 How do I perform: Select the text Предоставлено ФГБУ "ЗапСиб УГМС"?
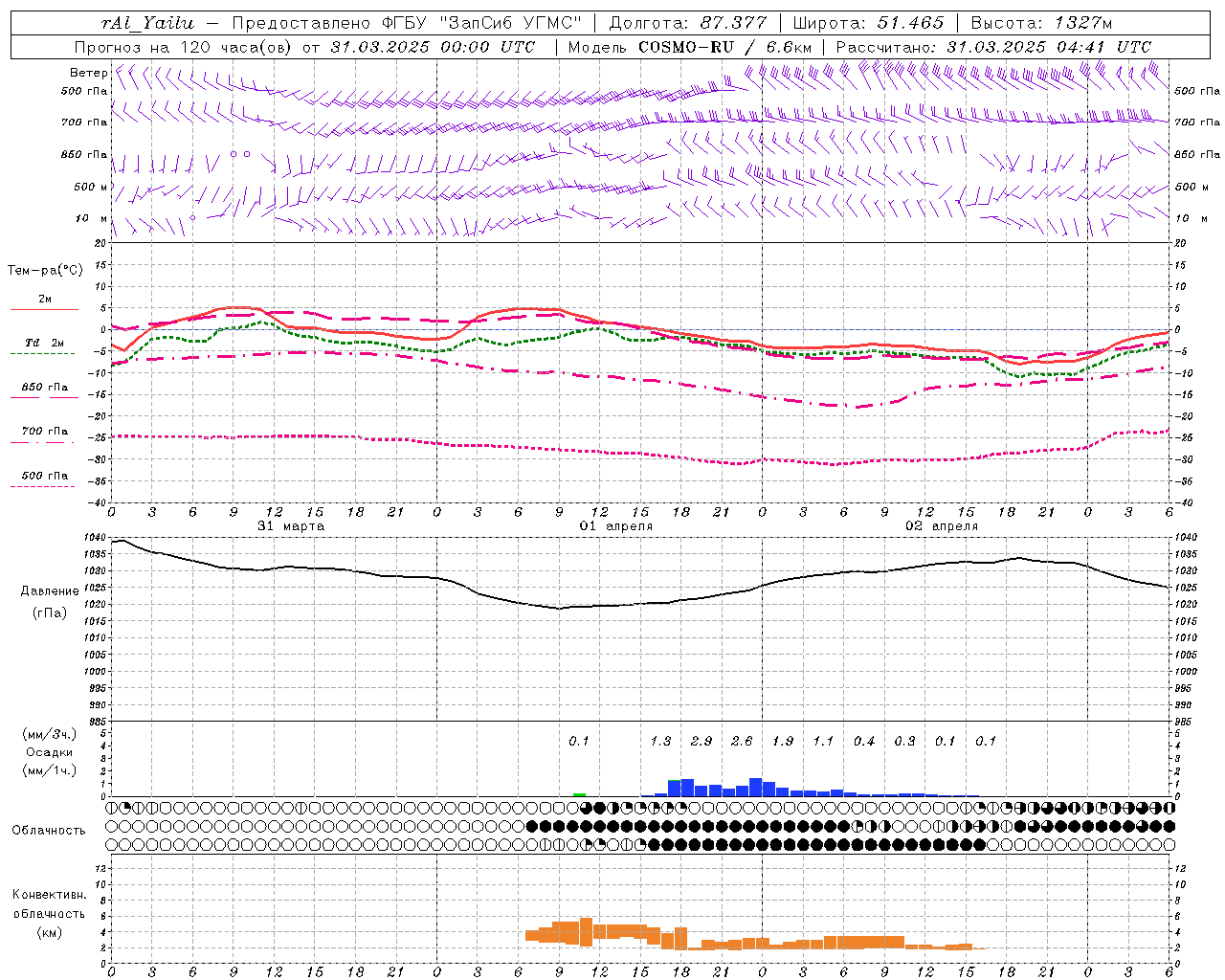coord(407,23)
